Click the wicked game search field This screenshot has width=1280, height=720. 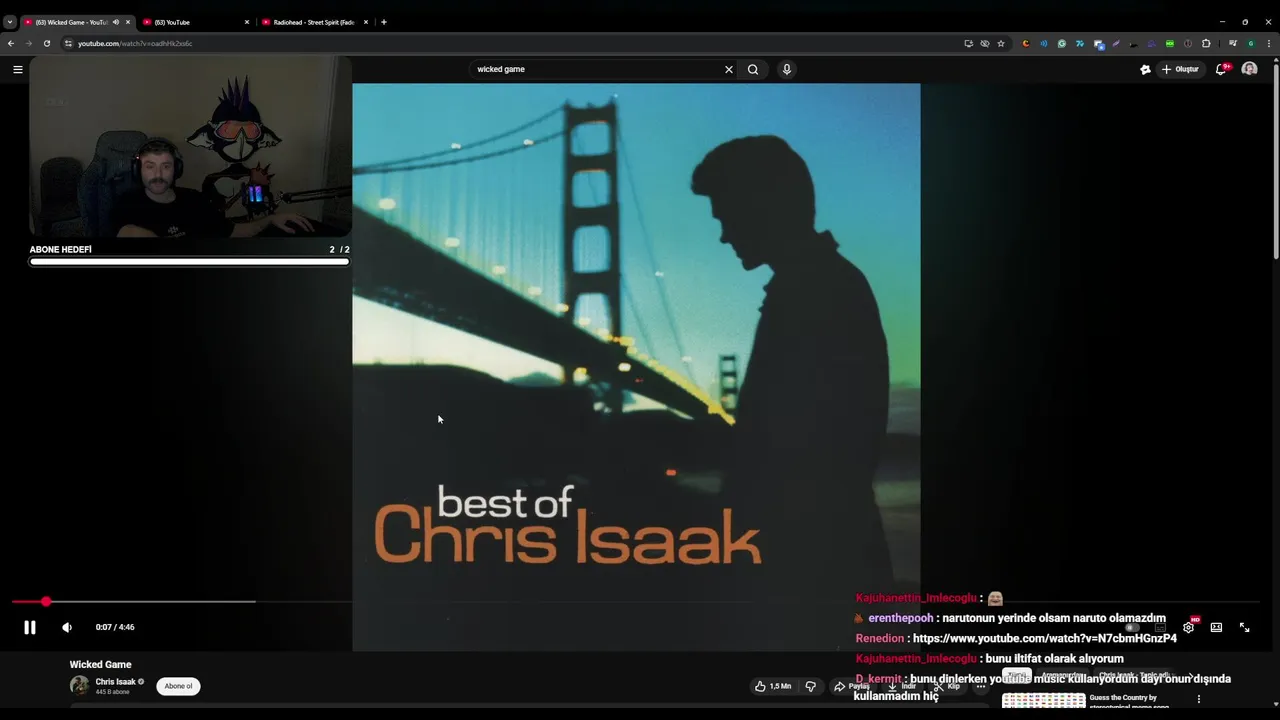point(597,69)
